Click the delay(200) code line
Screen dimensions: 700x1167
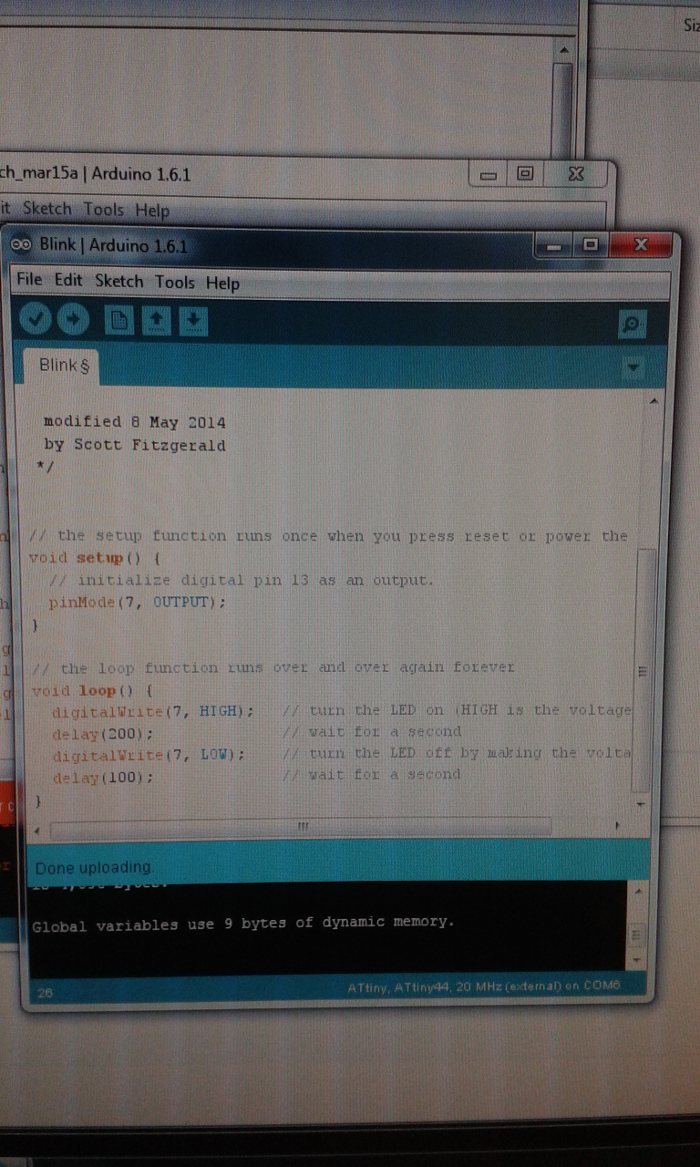[103, 733]
